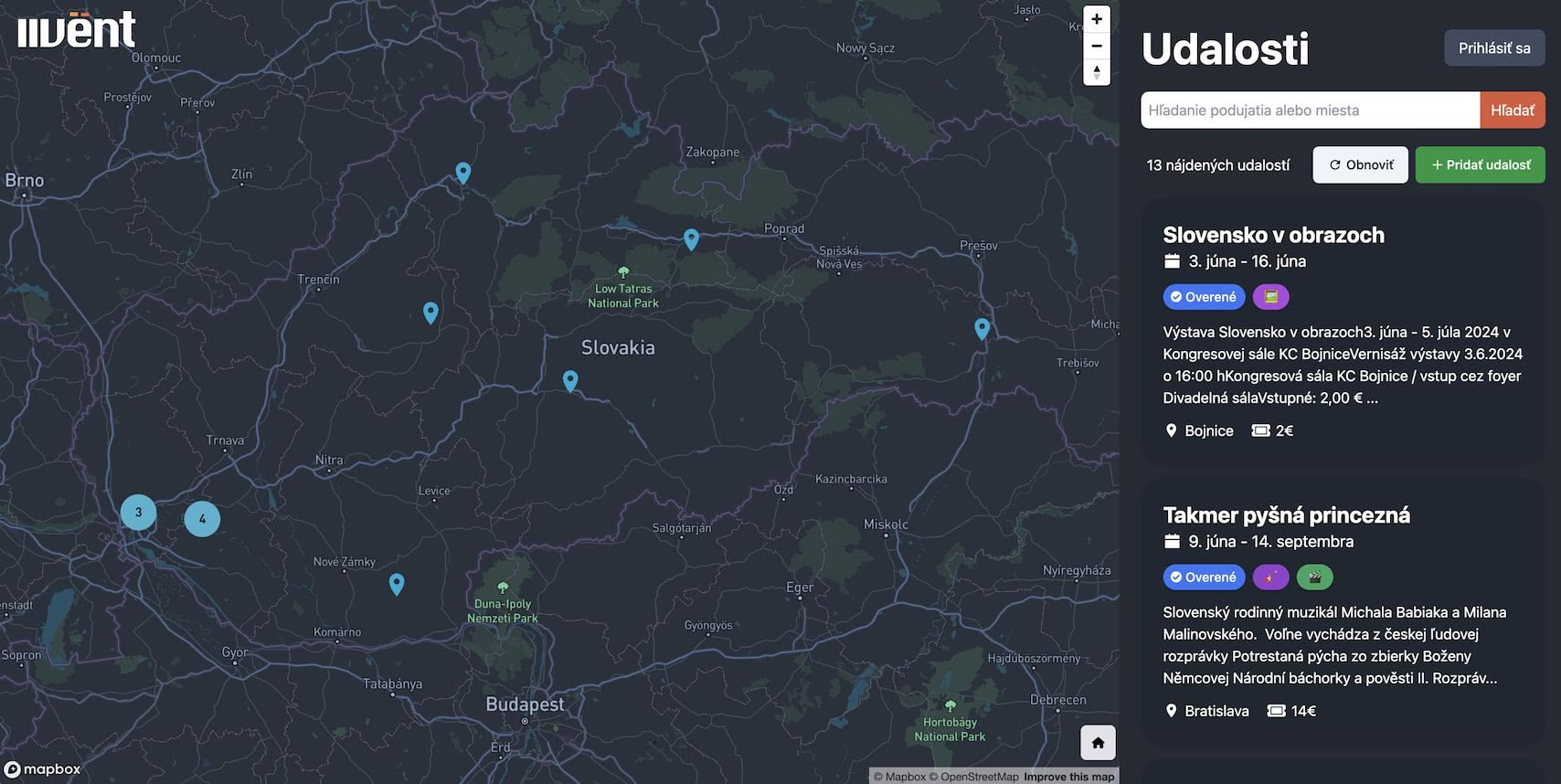Click the map pin east of Trenčín
The width and height of the screenshot is (1561, 784).
(430, 313)
